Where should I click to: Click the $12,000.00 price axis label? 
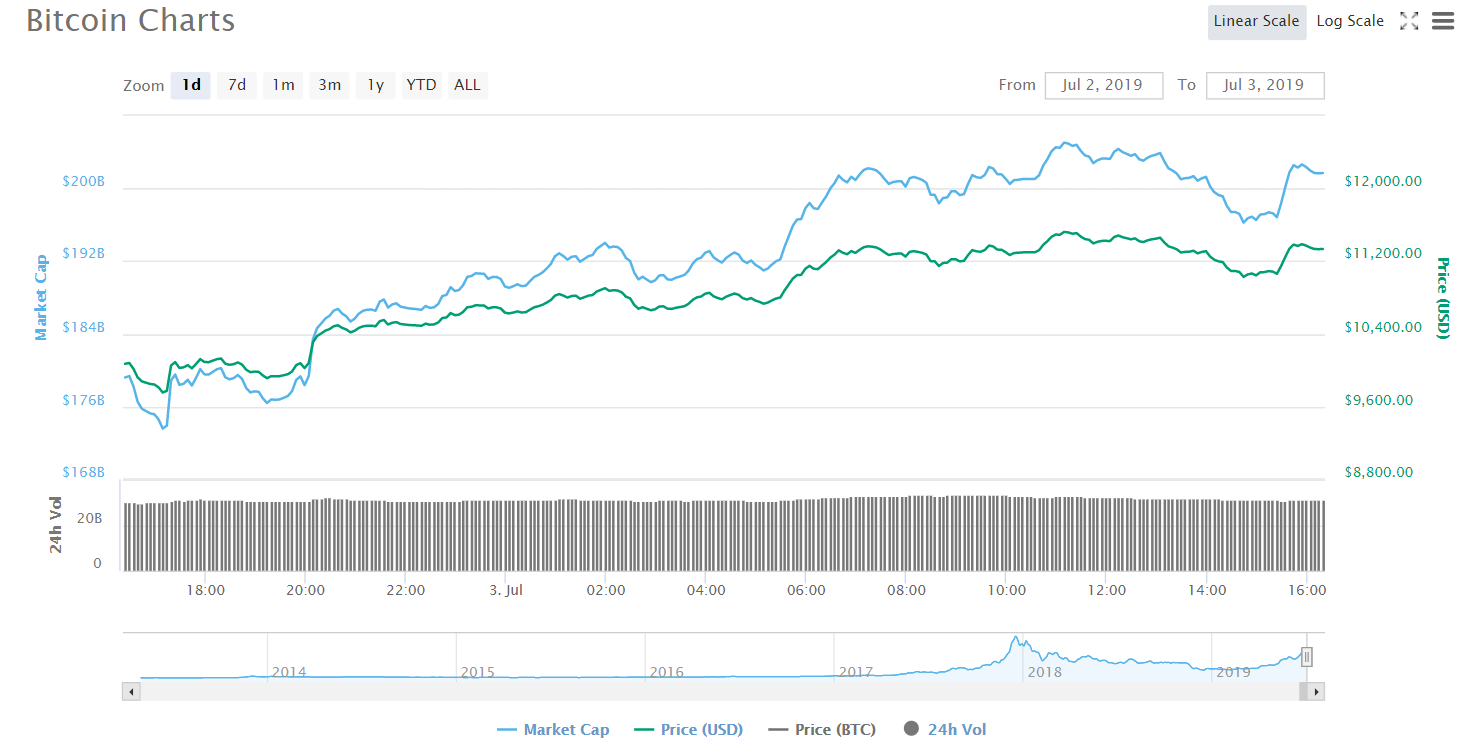(x=1383, y=181)
